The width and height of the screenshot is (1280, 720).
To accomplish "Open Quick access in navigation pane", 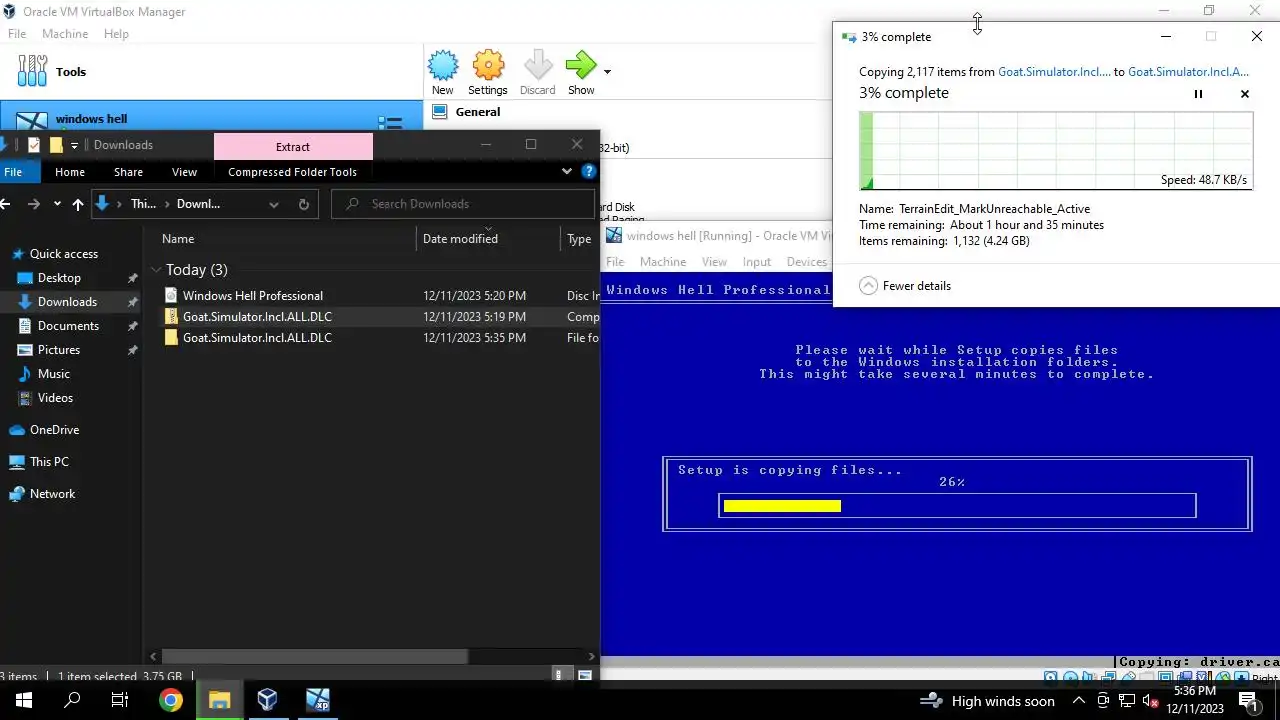I will point(63,254).
